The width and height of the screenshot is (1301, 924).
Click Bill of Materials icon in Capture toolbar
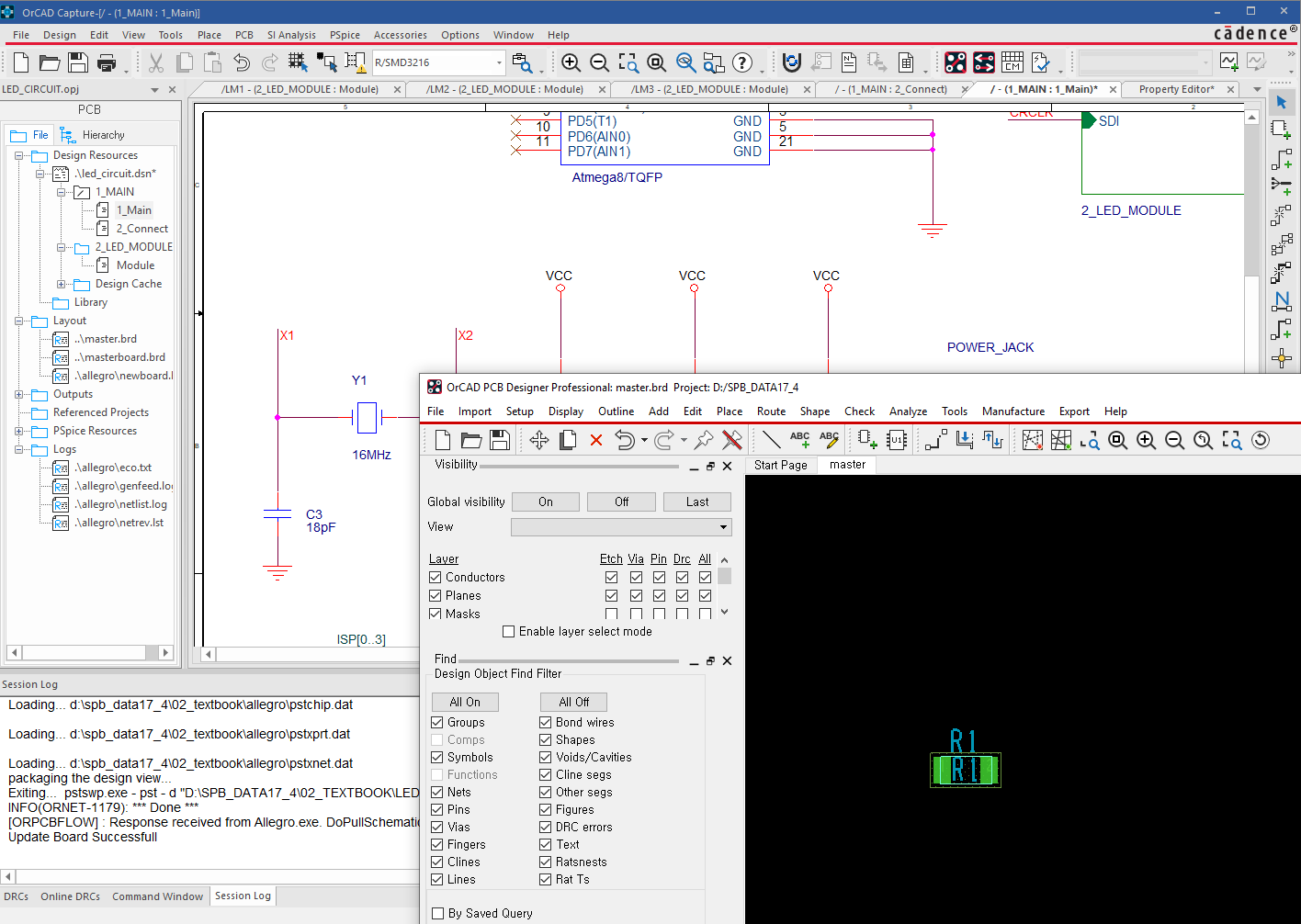[x=906, y=62]
